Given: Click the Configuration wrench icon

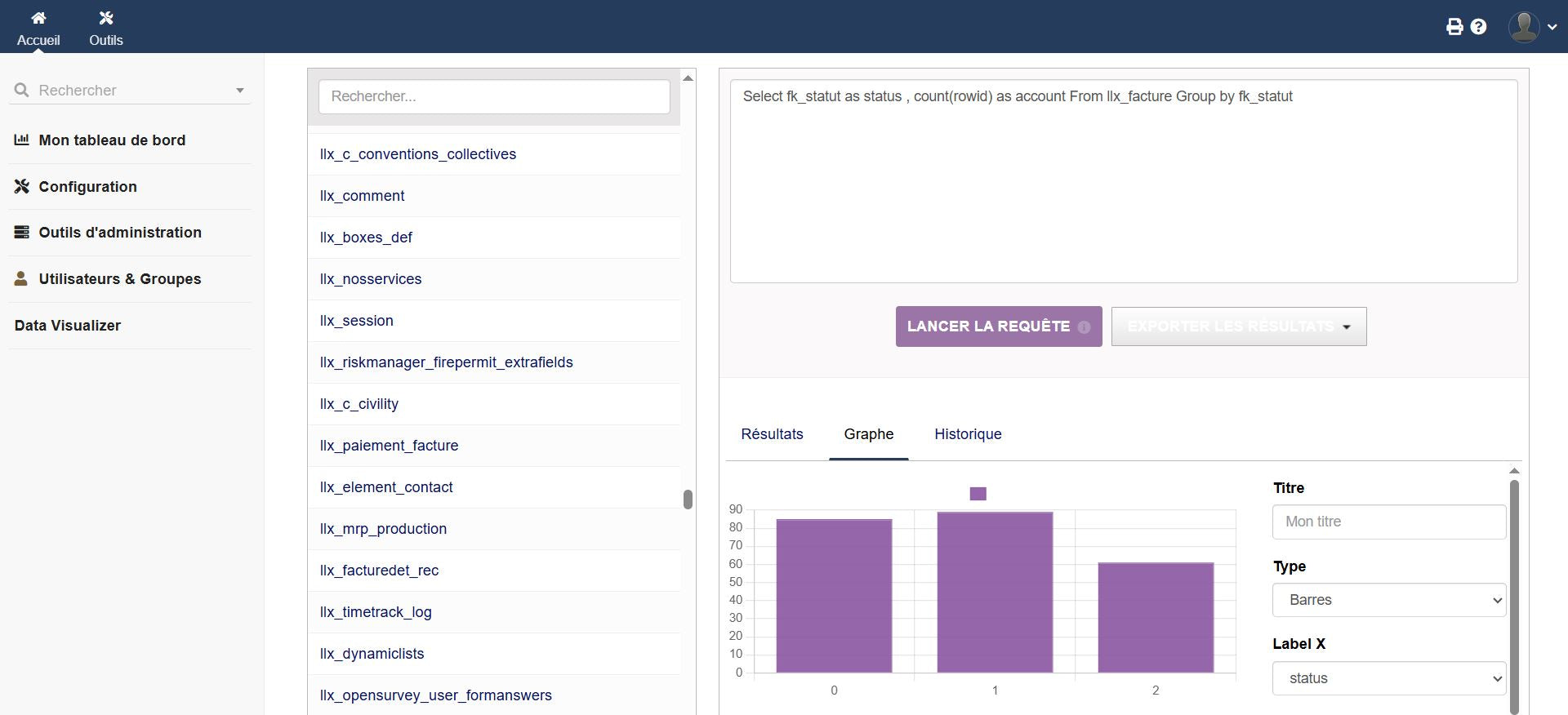Looking at the screenshot, I should (22, 186).
